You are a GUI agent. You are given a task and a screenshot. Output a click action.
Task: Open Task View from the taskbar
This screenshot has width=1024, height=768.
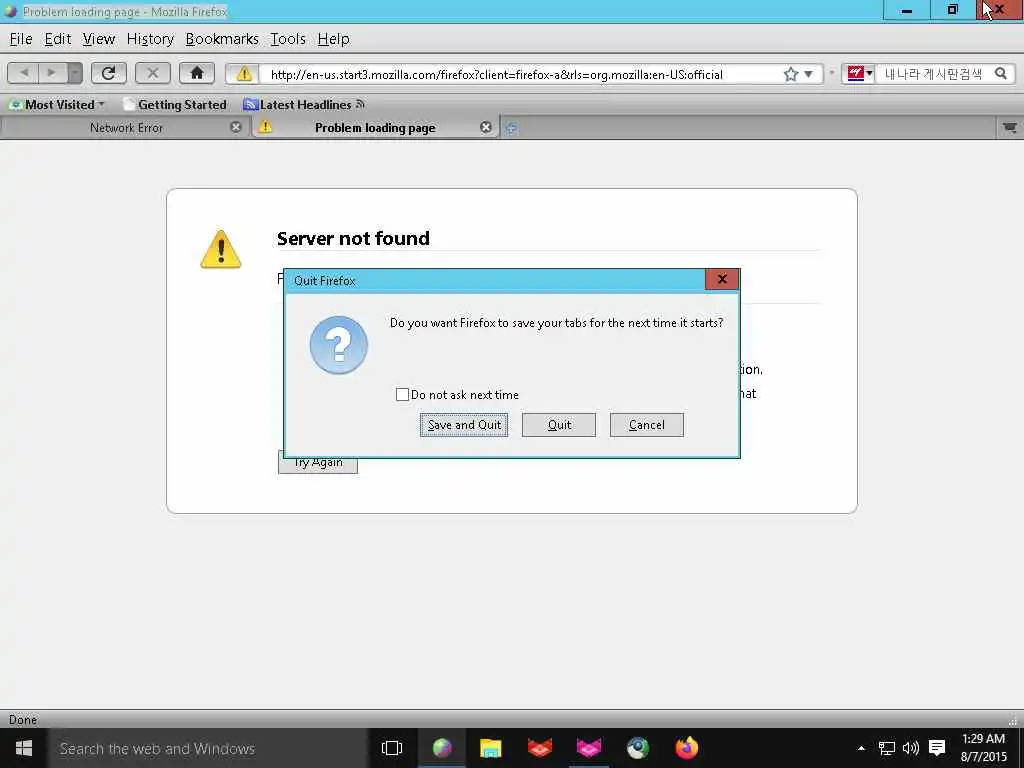point(392,748)
